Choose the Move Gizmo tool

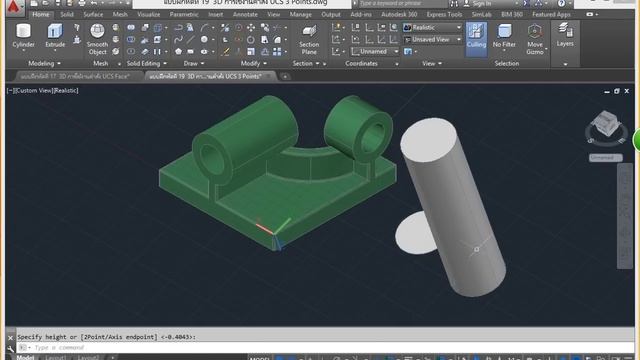click(534, 39)
